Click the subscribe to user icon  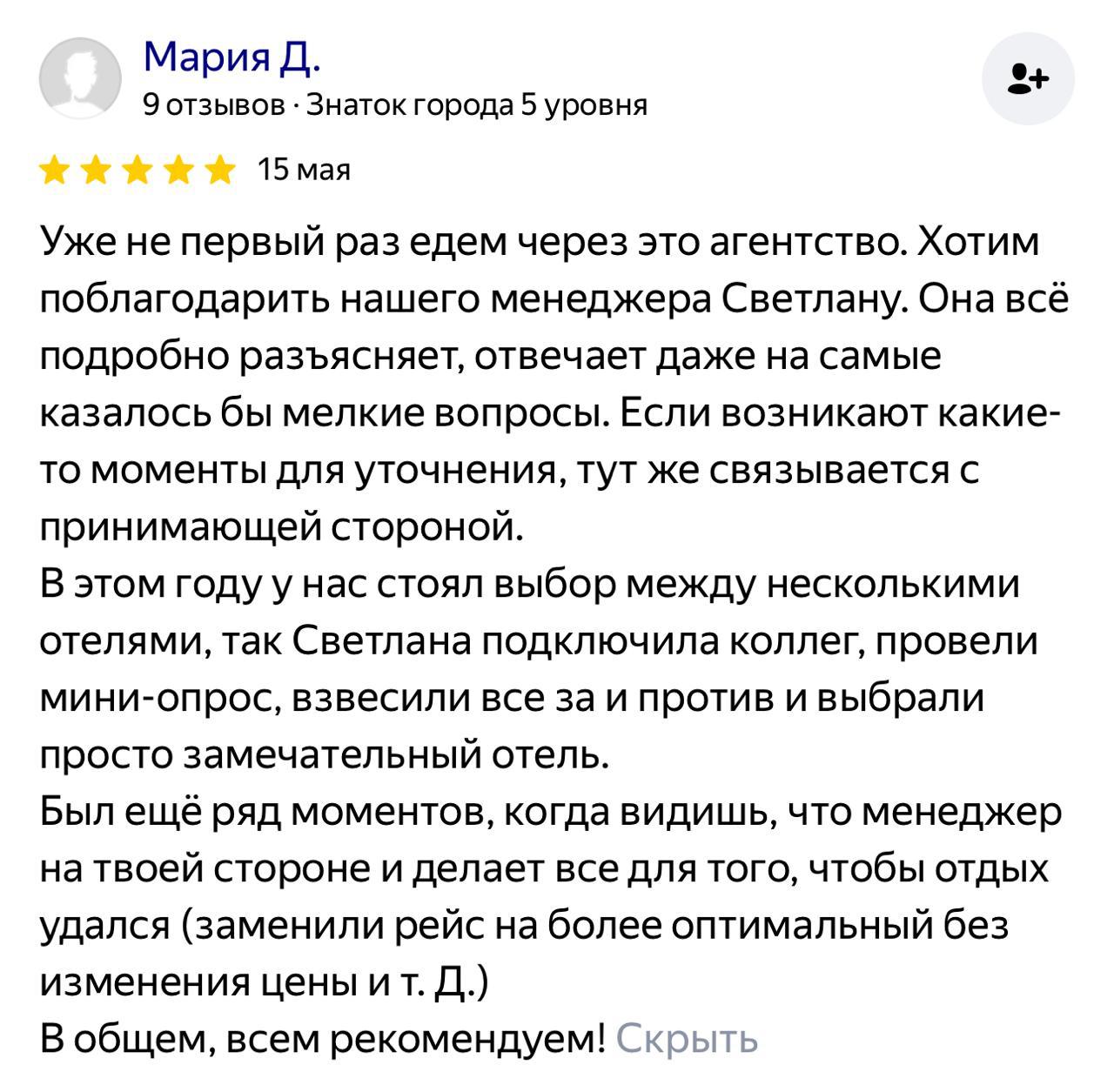pyautogui.click(x=1028, y=79)
